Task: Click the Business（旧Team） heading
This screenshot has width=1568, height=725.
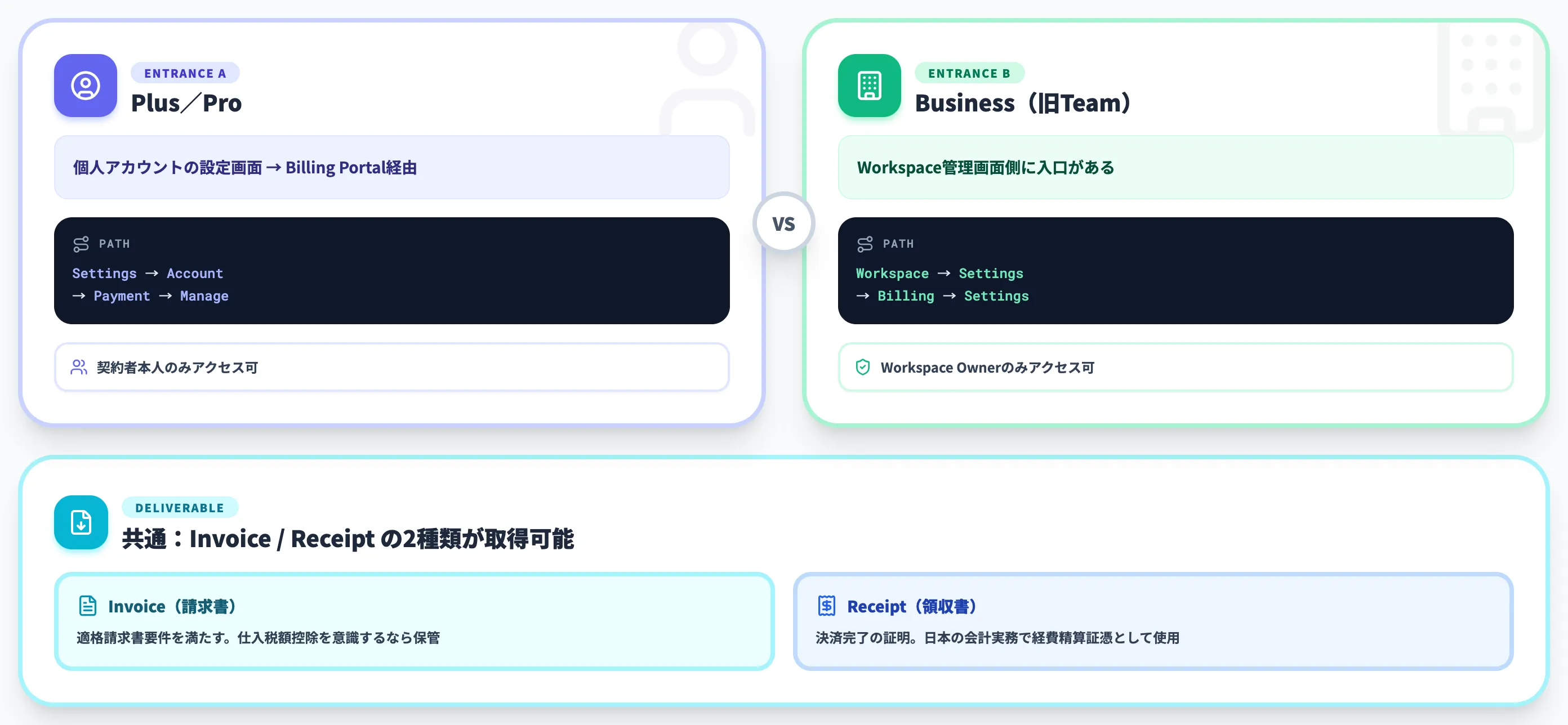Action: click(1024, 103)
